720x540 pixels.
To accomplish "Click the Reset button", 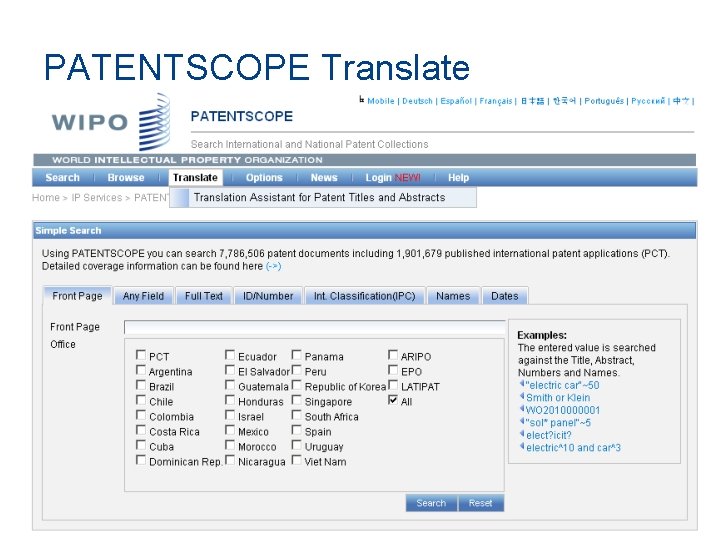I will click(480, 503).
